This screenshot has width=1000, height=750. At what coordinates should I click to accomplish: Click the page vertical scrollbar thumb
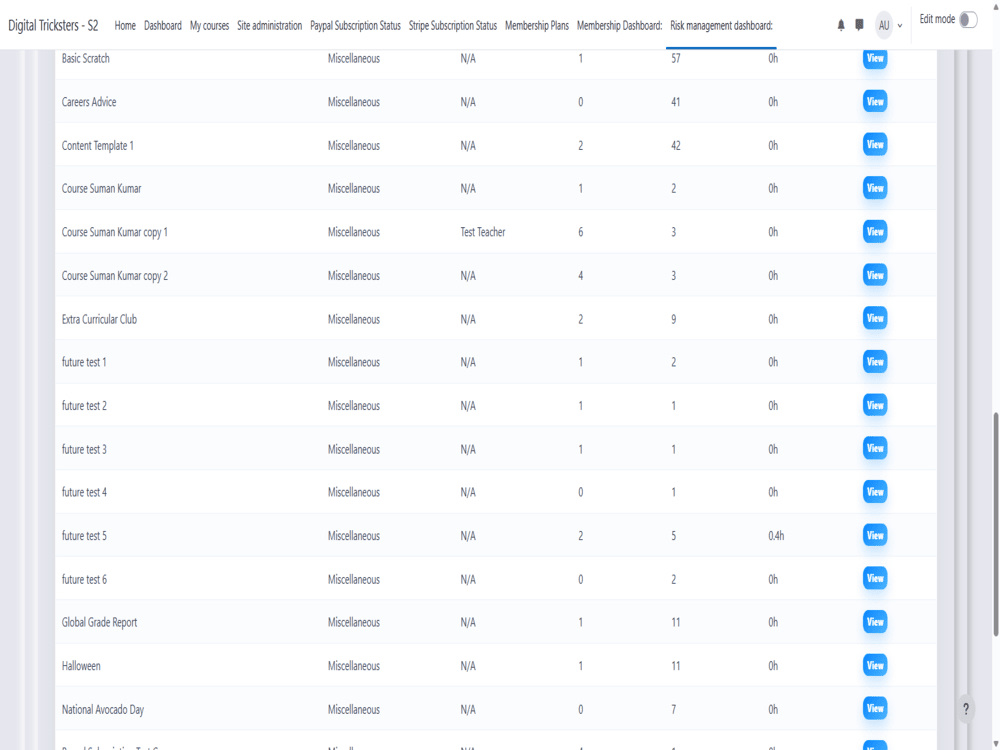pyautogui.click(x=996, y=524)
